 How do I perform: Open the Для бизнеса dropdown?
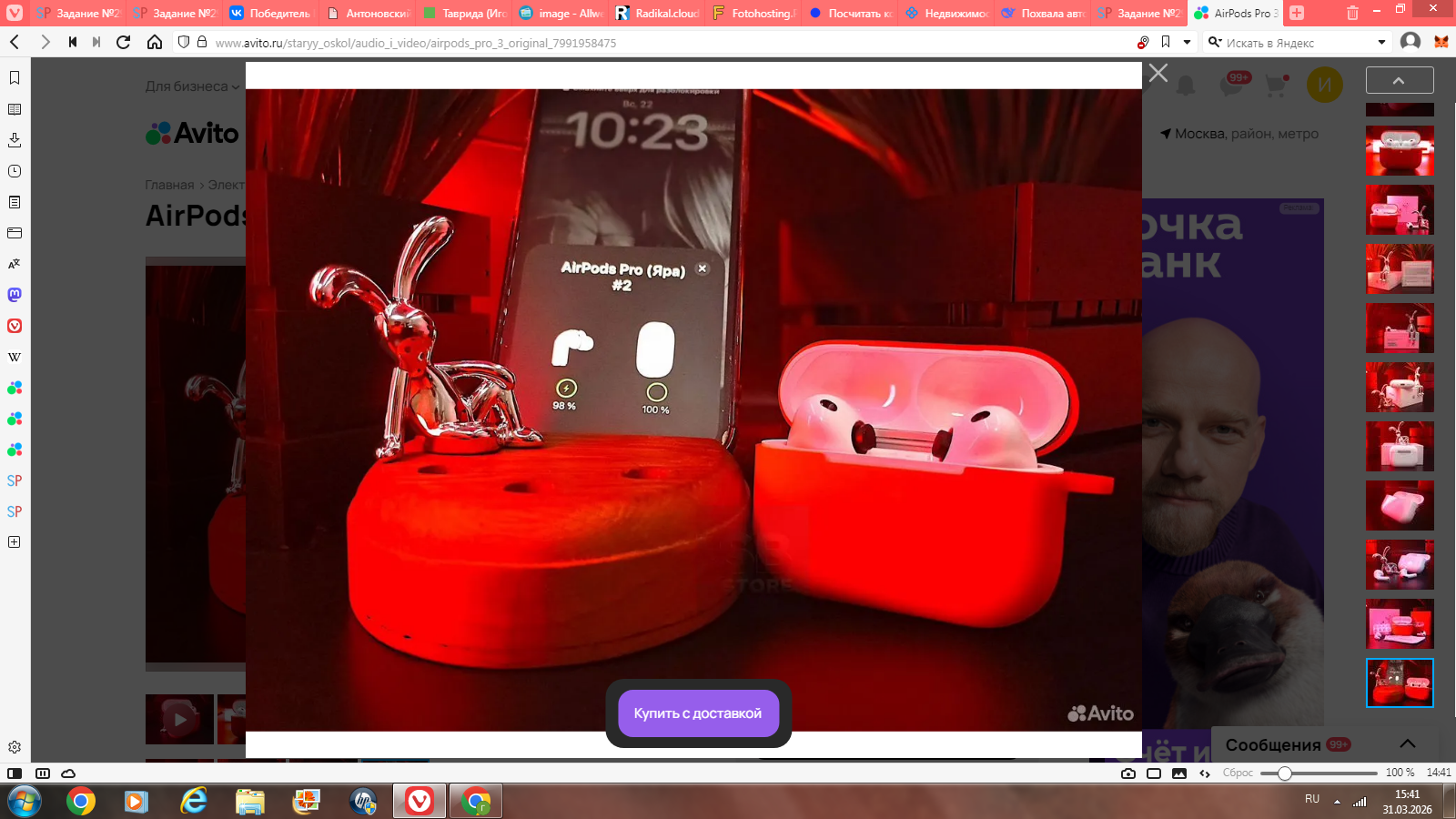[x=193, y=86]
